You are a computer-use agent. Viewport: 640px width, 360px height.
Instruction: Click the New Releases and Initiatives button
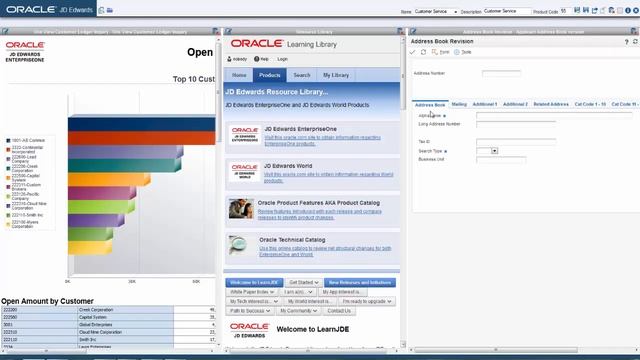pyautogui.click(x=360, y=282)
